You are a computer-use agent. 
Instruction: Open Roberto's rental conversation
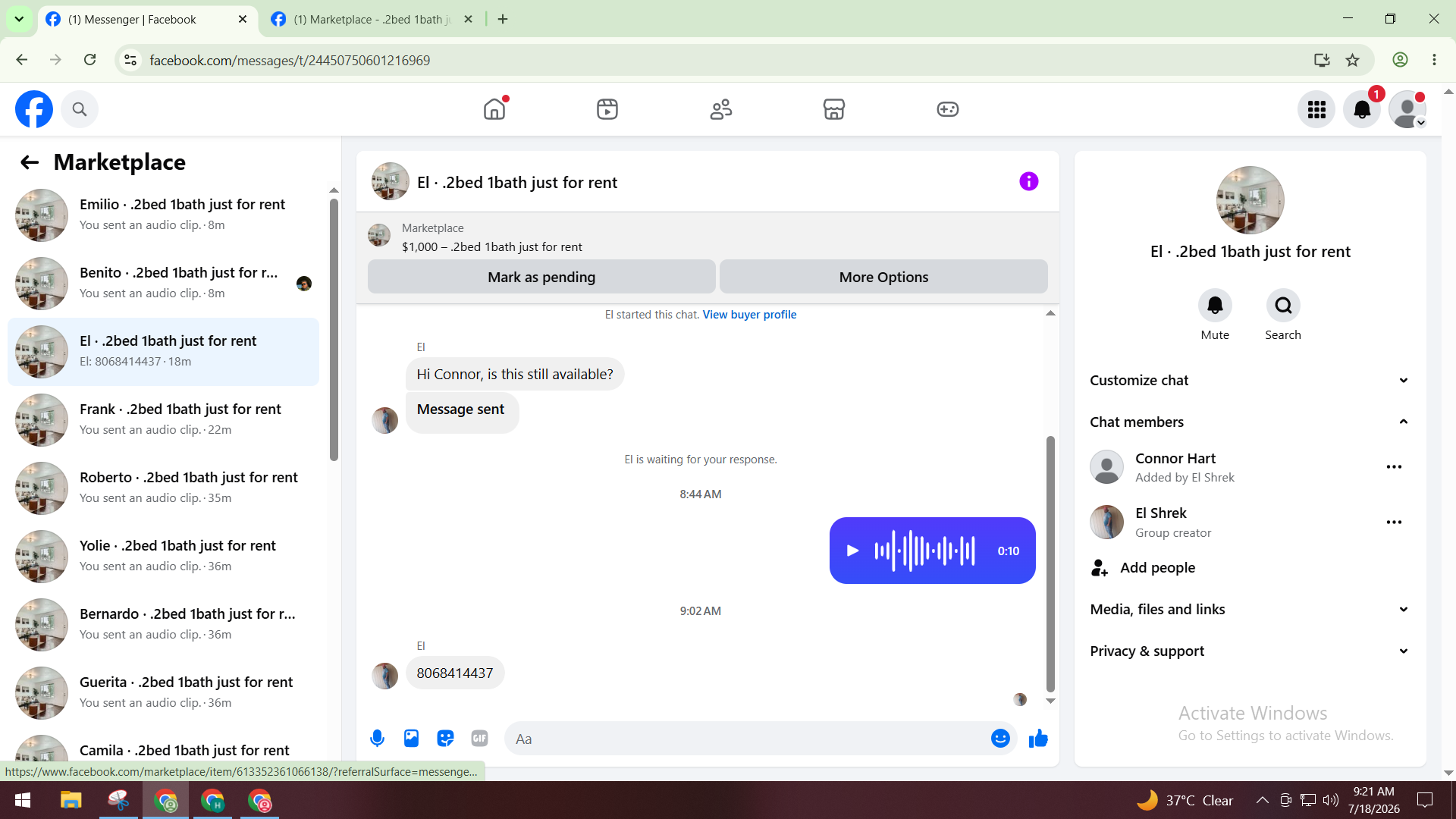tap(163, 488)
